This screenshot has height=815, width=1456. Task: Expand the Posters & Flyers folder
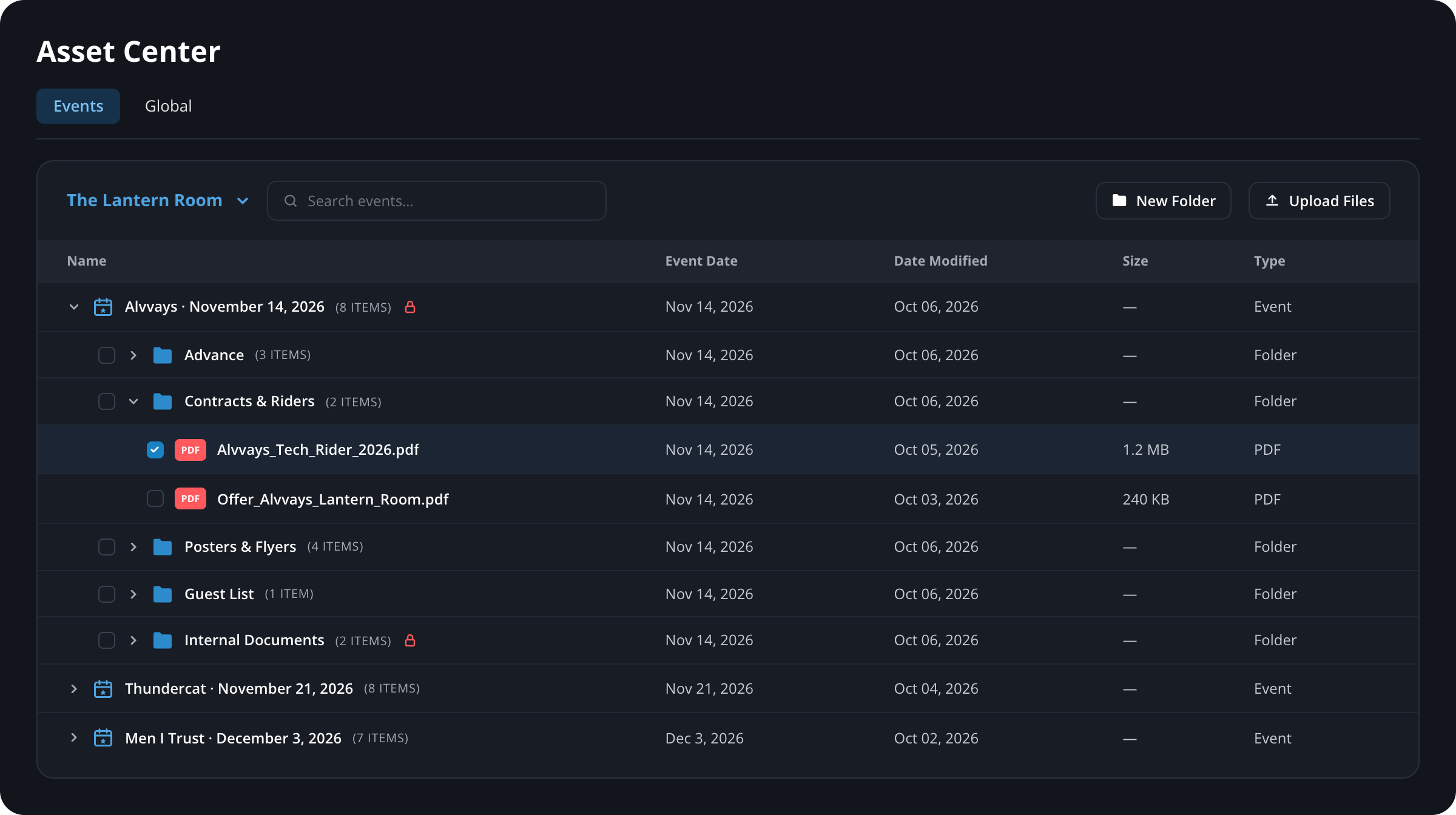(133, 547)
